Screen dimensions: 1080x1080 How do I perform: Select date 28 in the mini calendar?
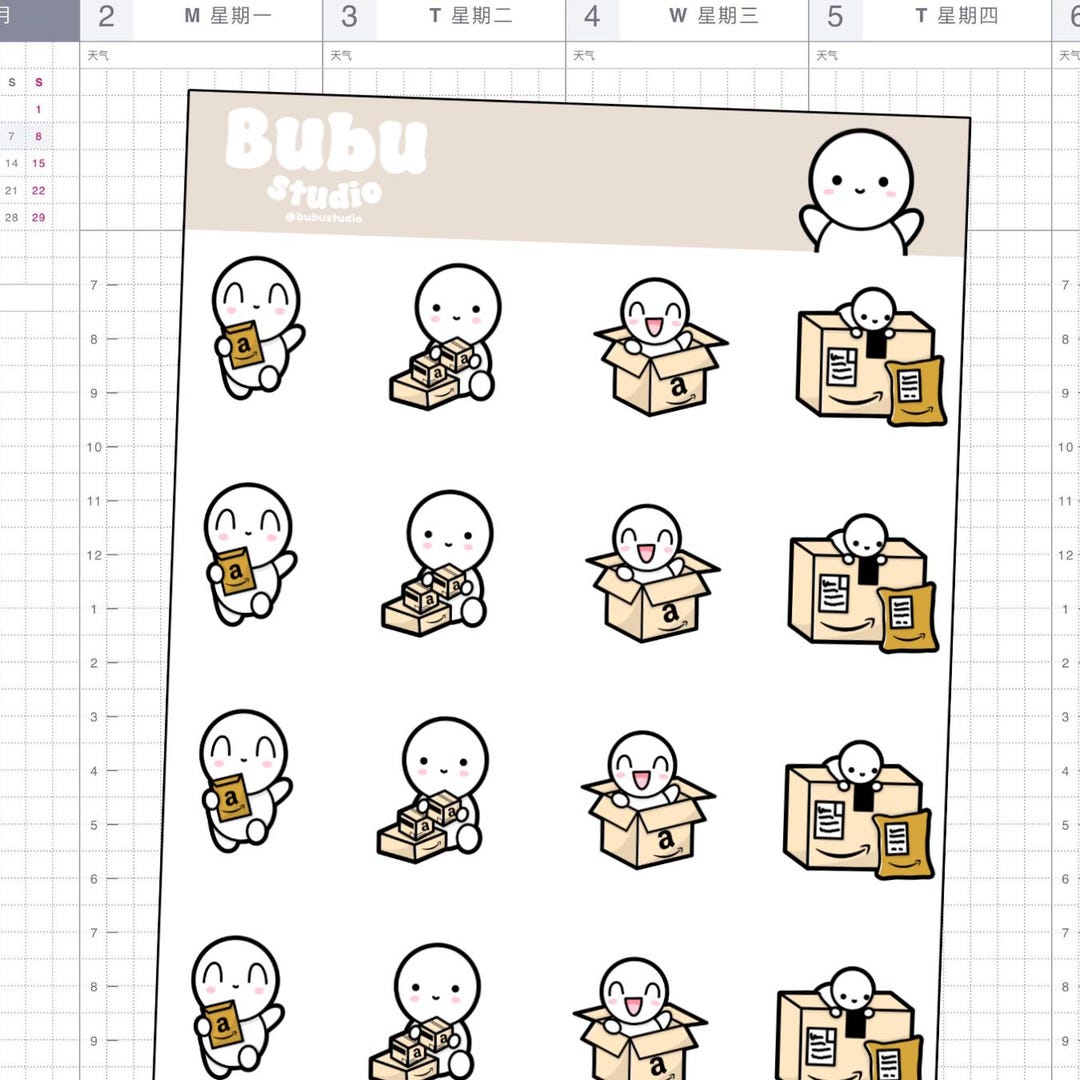point(12,218)
